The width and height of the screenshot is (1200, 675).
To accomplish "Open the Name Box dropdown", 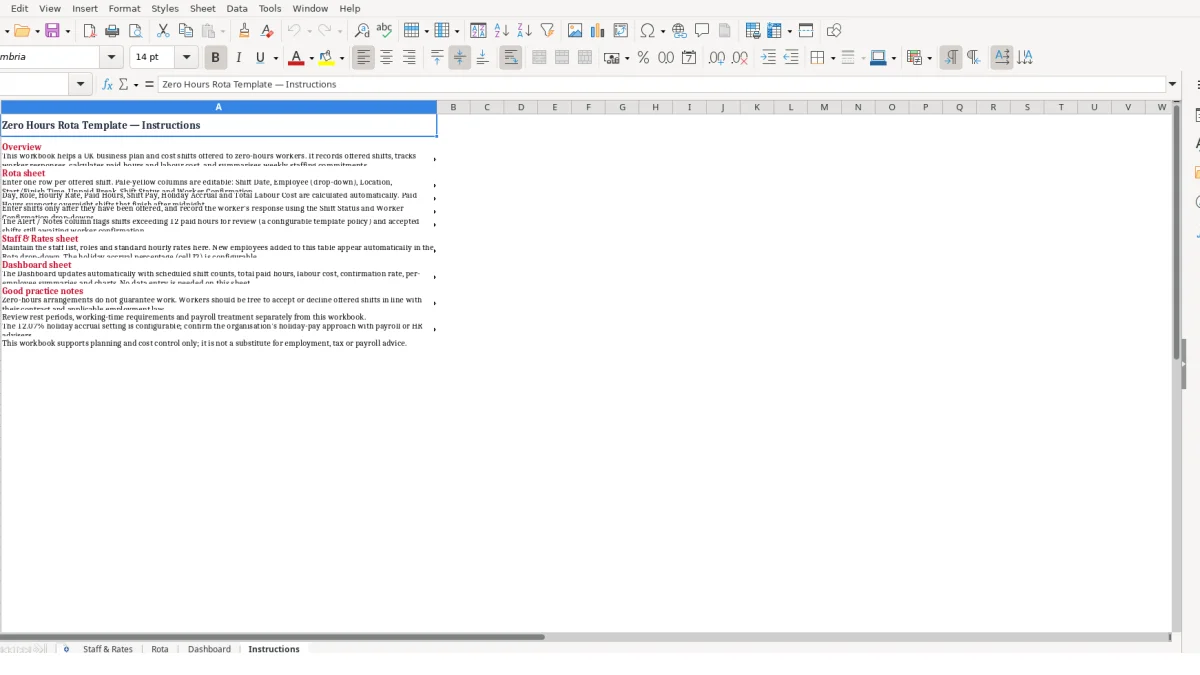I will tap(82, 85).
